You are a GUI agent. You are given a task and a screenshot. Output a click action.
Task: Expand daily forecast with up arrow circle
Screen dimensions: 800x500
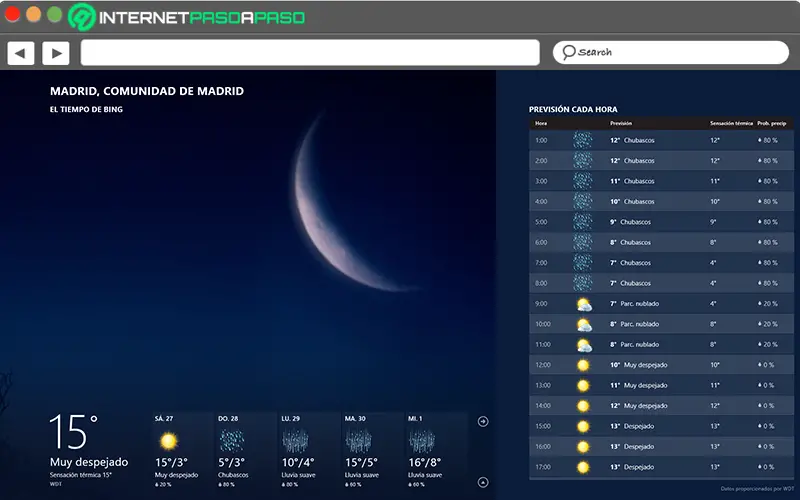click(483, 482)
